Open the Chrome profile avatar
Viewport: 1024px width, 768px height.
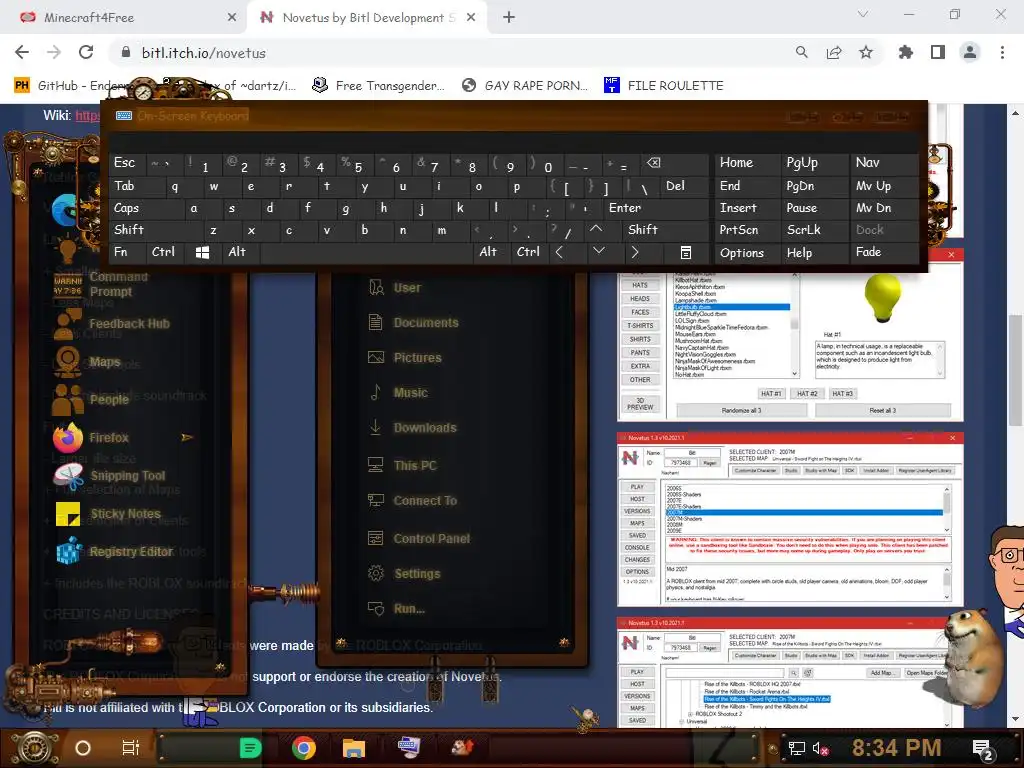(970, 52)
